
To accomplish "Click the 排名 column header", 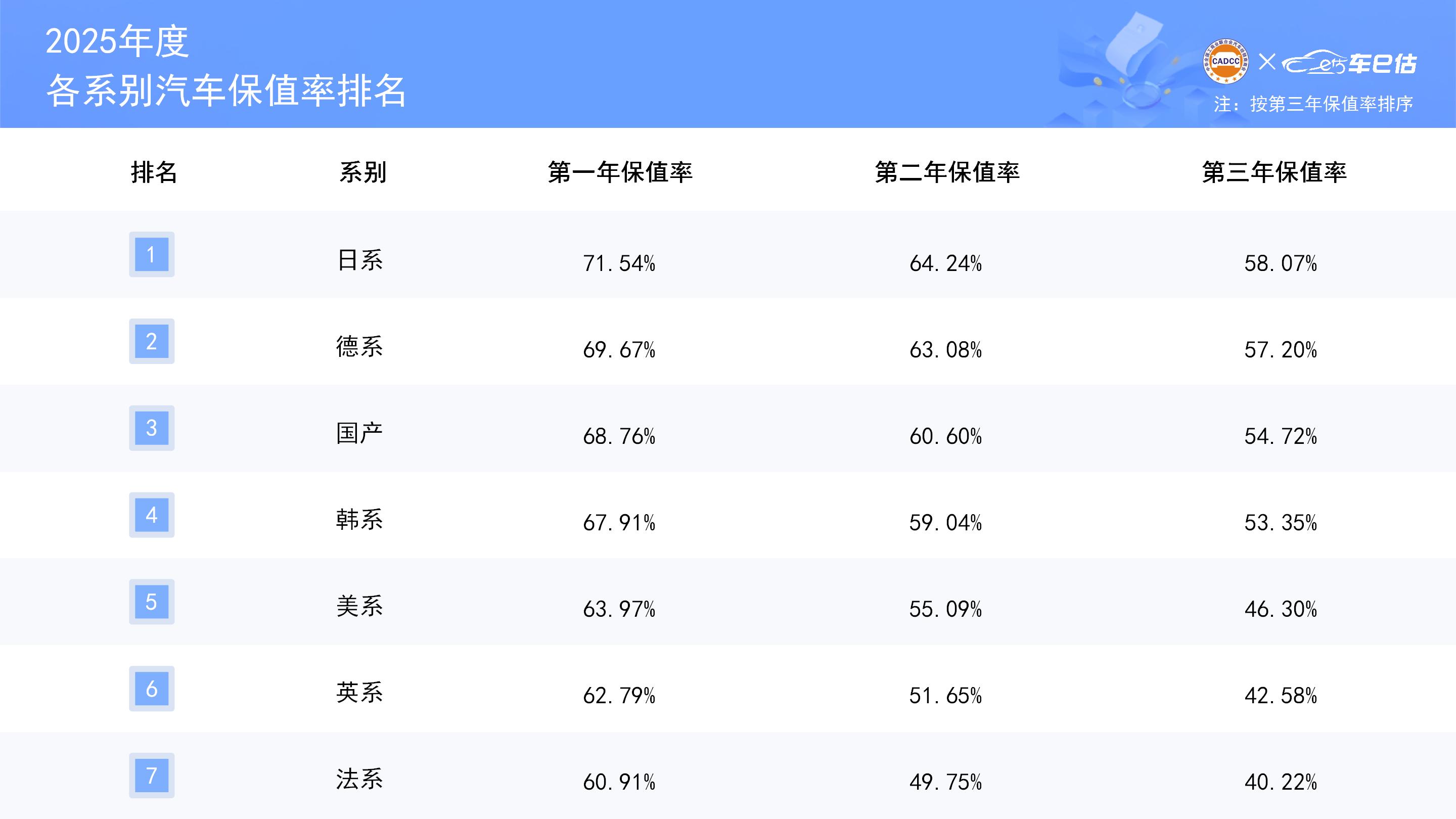I will tap(154, 172).
